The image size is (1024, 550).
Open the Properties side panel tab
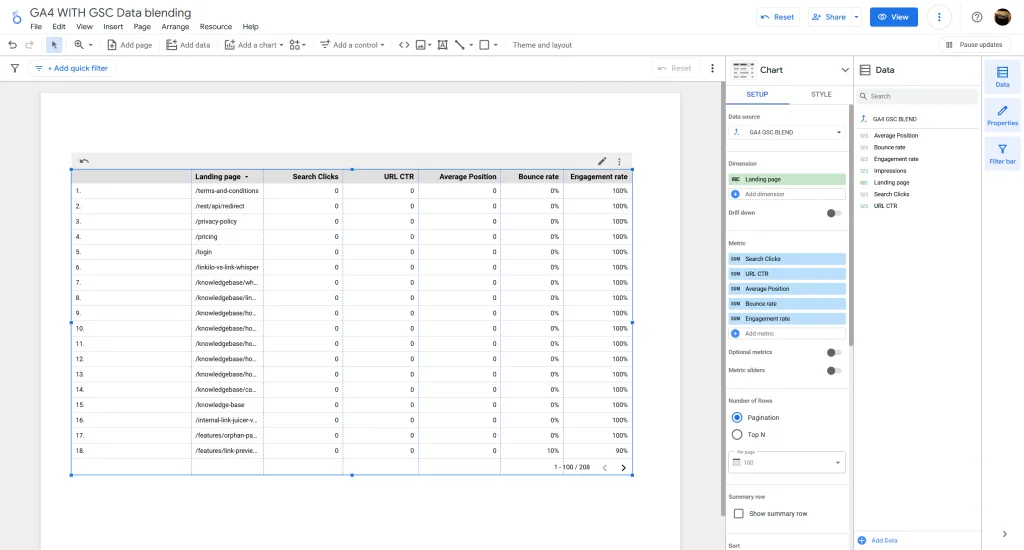coord(1002,116)
